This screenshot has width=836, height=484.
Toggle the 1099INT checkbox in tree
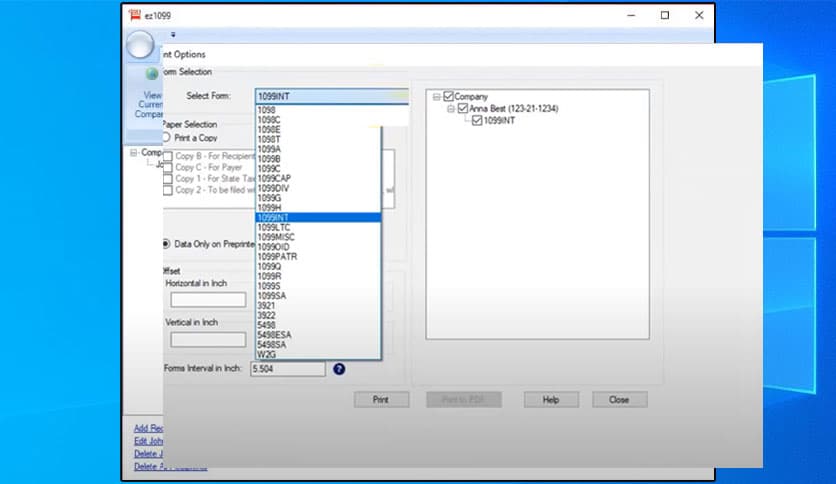click(x=477, y=120)
